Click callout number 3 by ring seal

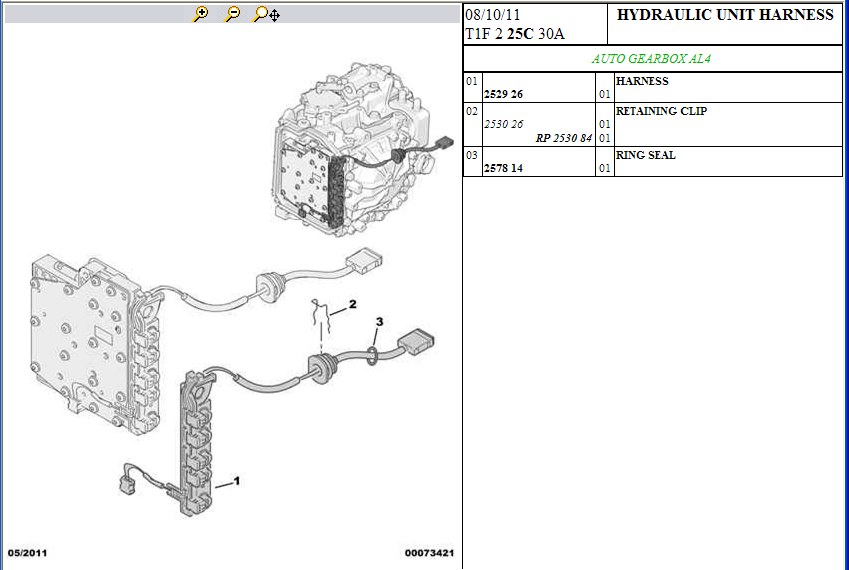(x=379, y=321)
